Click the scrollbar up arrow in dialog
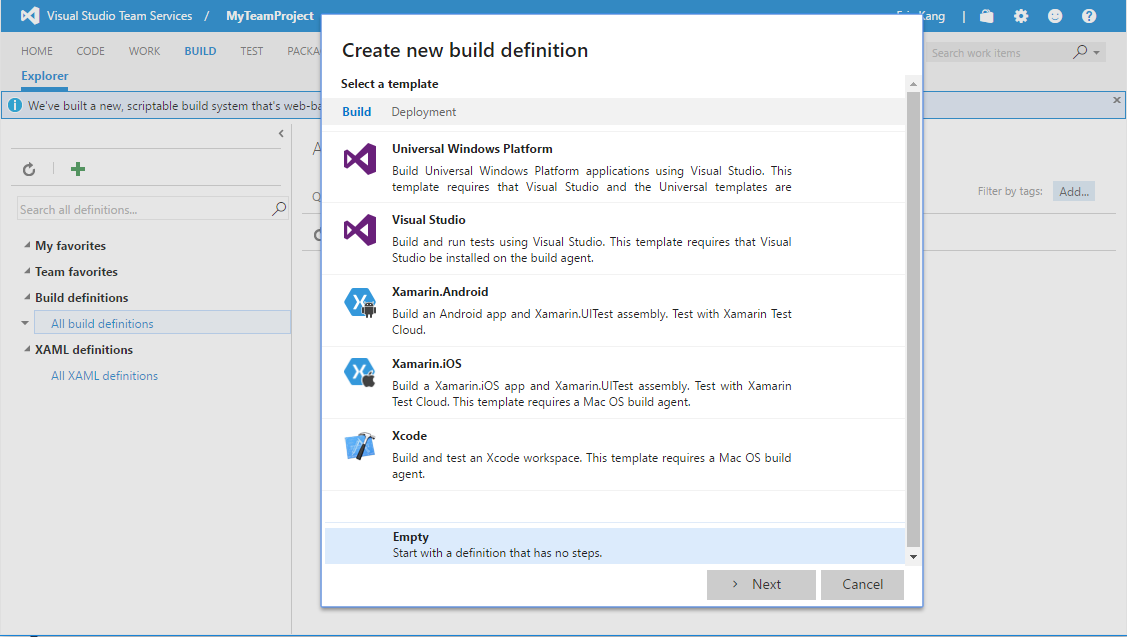This screenshot has width=1127, height=637. (x=913, y=83)
